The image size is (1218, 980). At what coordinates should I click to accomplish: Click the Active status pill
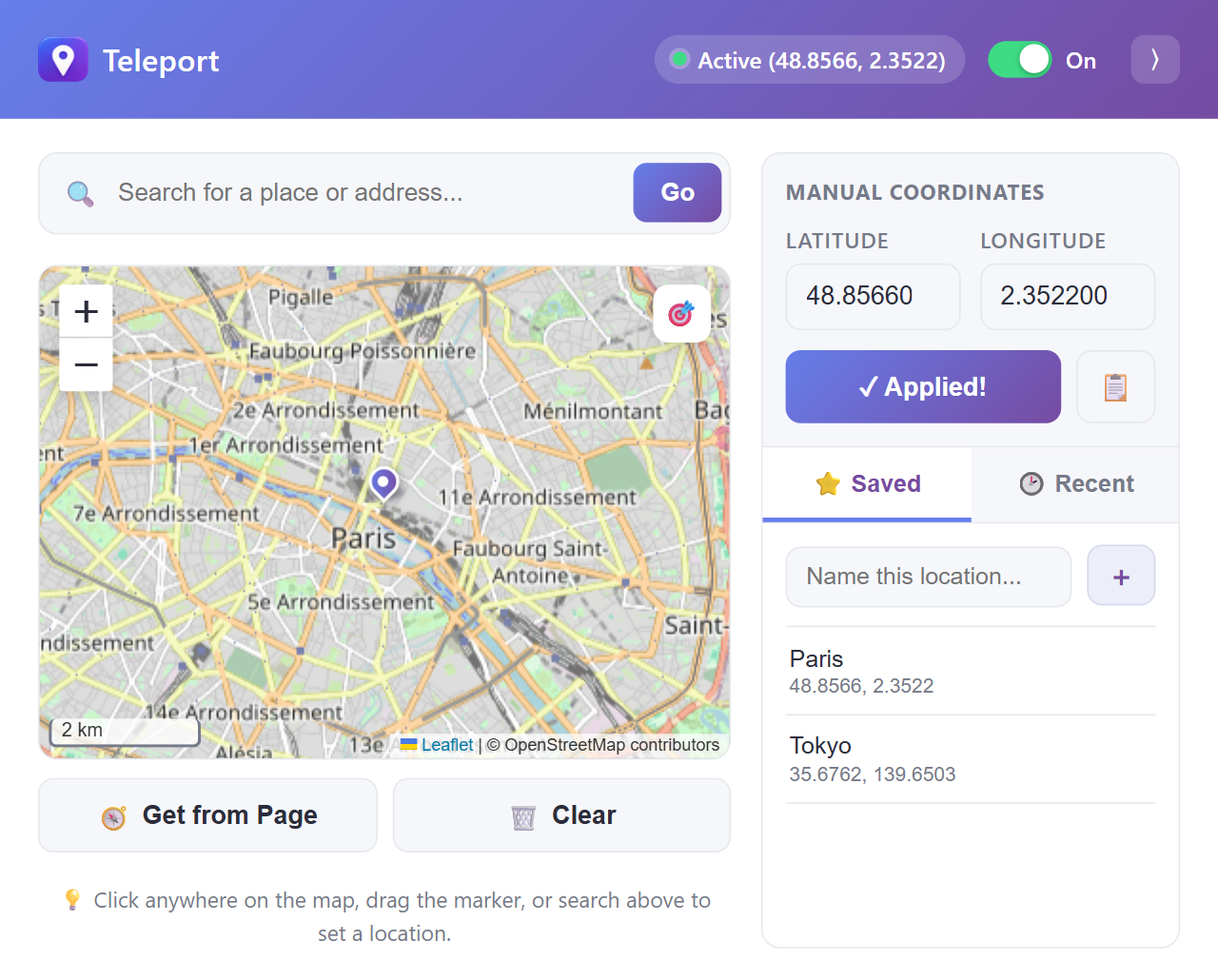coord(810,60)
